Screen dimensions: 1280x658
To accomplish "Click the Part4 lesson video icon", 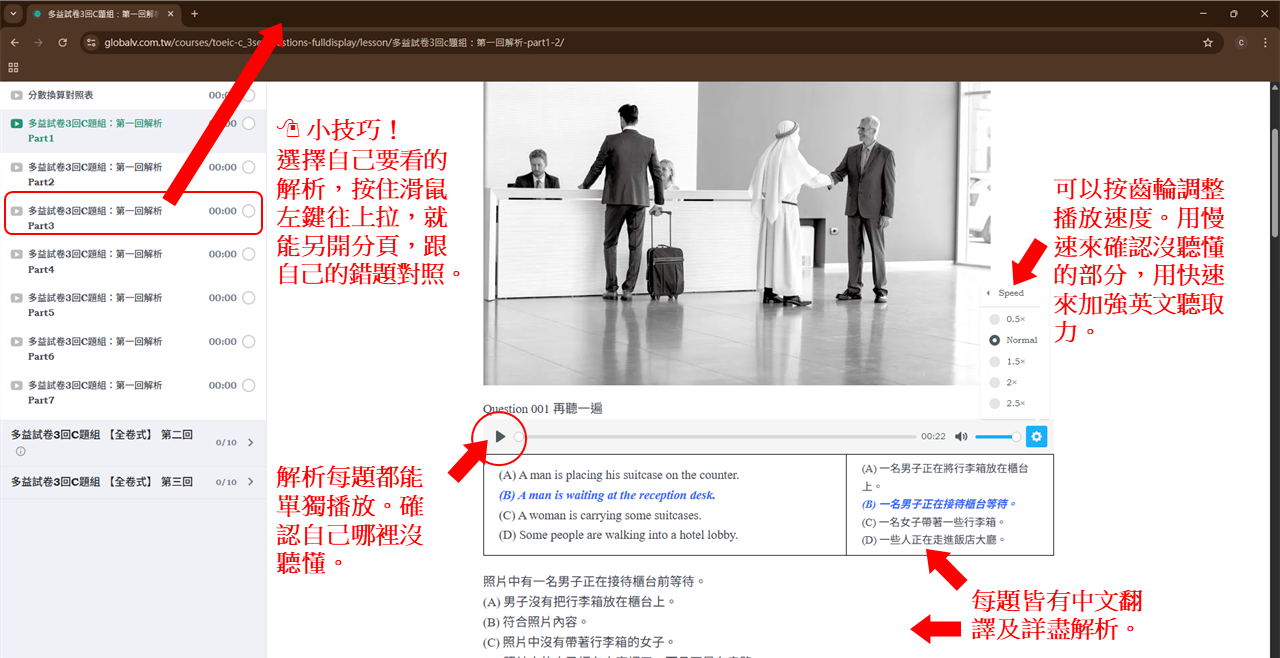I will click(x=16, y=255).
